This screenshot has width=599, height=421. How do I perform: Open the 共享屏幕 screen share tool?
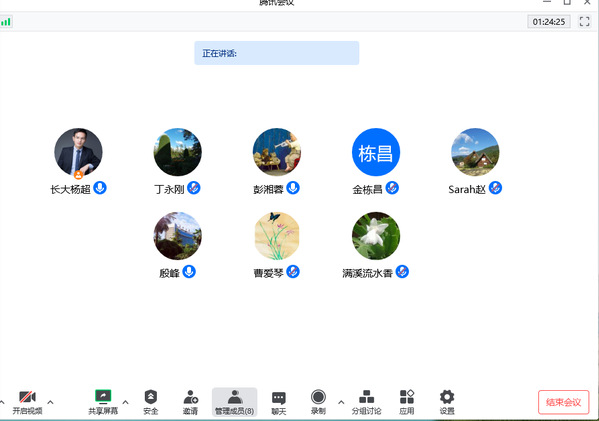click(103, 402)
